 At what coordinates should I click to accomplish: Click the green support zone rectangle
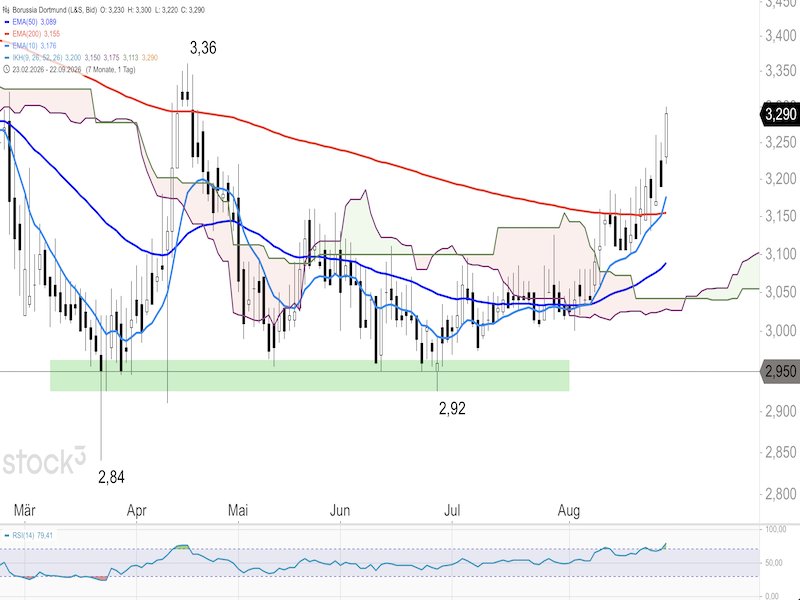tap(310, 376)
